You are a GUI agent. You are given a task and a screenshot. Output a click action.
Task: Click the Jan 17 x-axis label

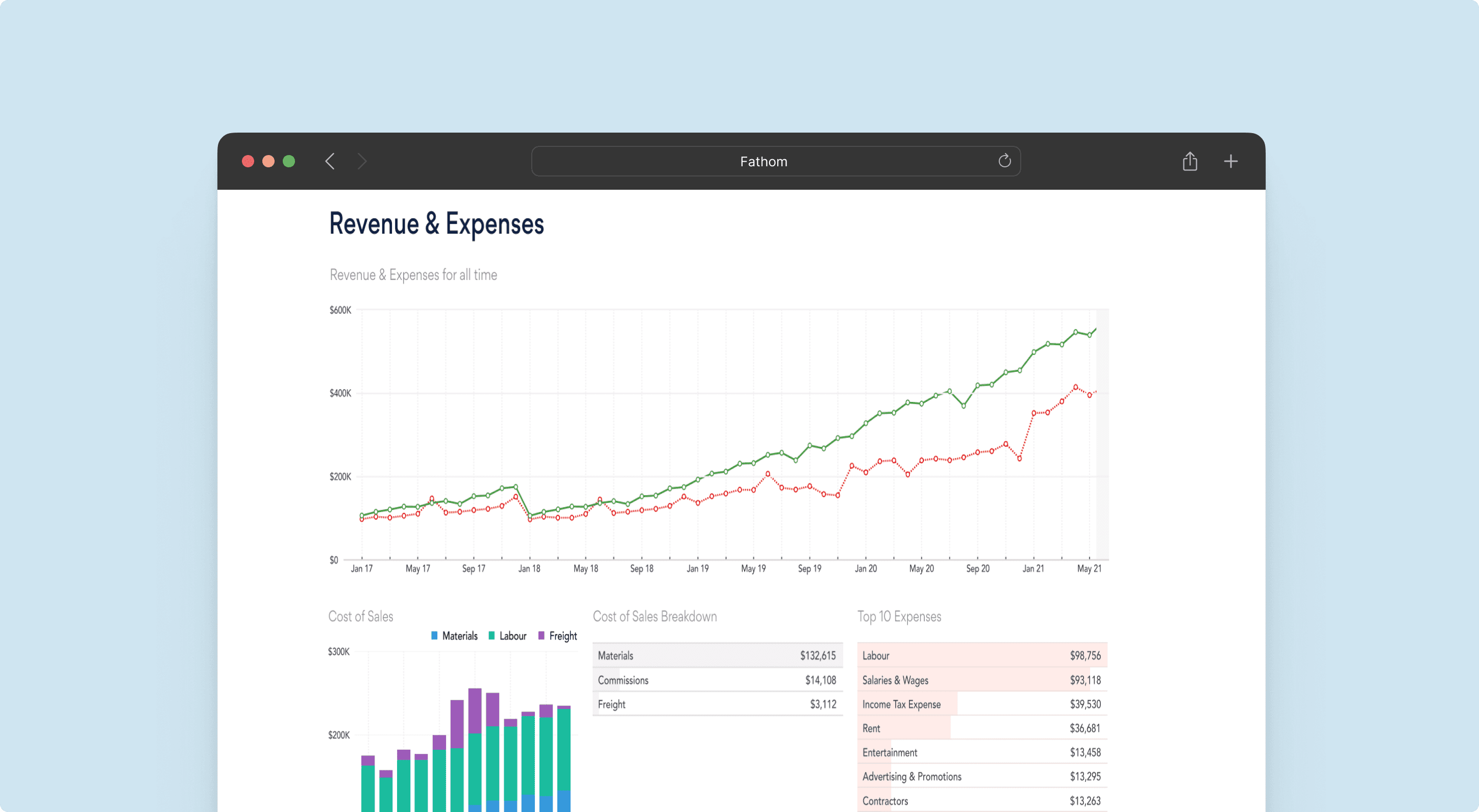(x=362, y=569)
